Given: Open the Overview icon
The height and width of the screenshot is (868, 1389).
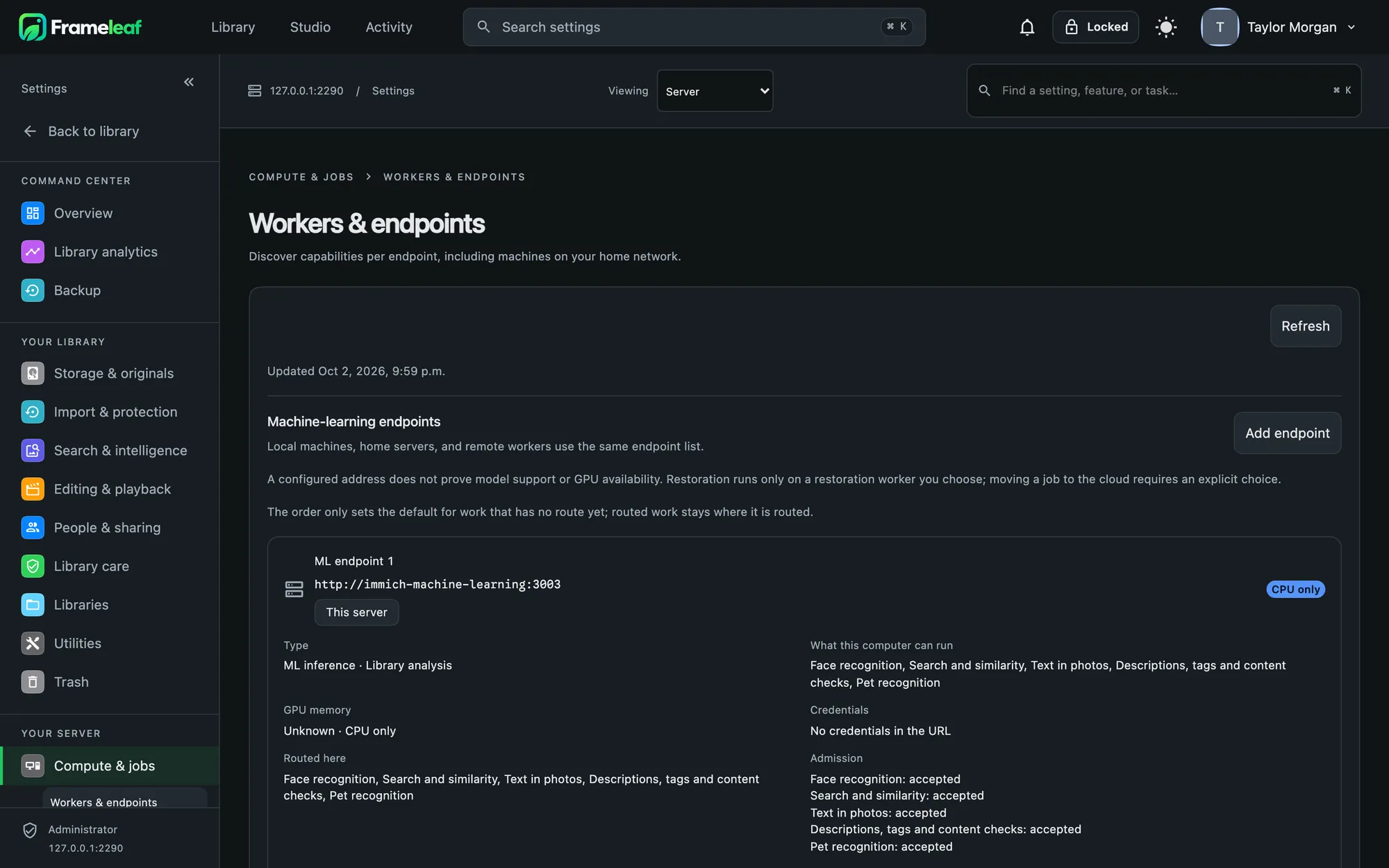Looking at the screenshot, I should coord(33,213).
